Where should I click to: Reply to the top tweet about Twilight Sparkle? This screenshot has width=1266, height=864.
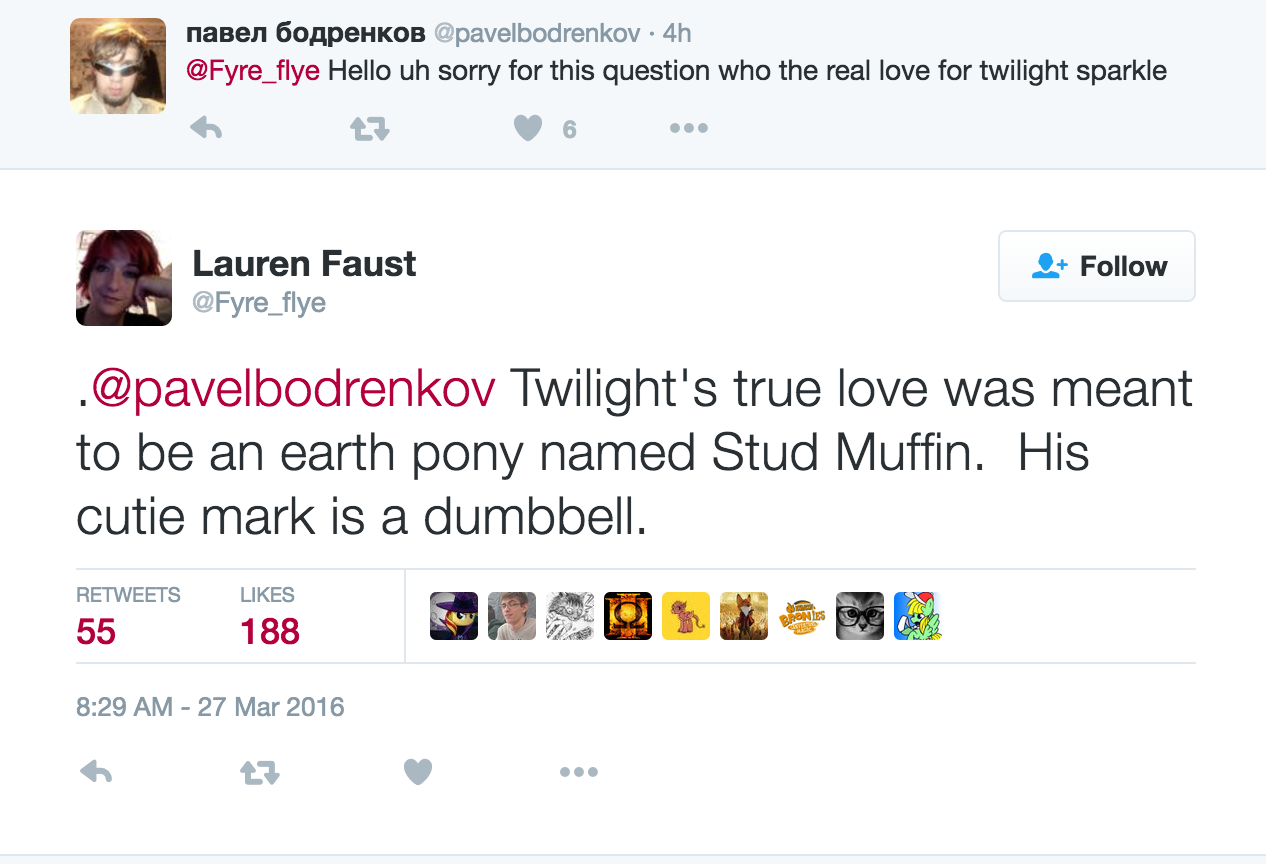click(x=205, y=128)
